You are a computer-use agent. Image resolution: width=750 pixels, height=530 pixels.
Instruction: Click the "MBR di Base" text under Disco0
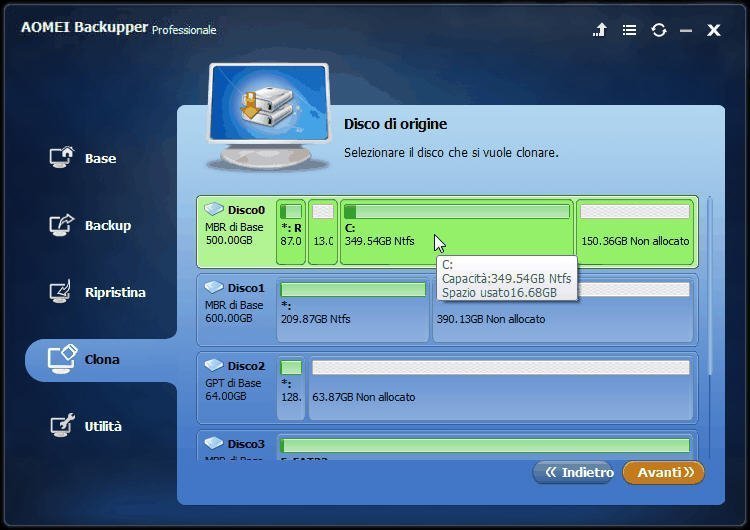point(234,227)
